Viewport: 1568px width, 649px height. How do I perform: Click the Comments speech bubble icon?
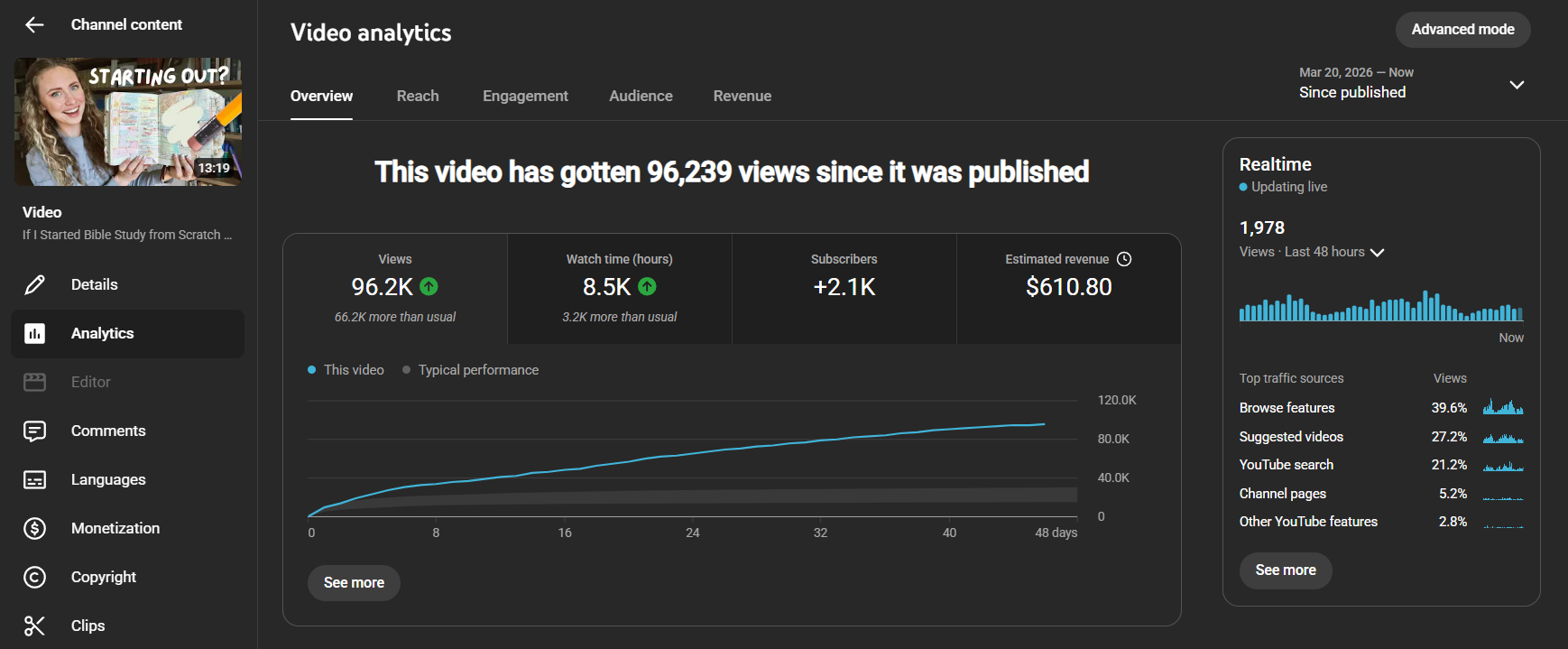tap(34, 431)
